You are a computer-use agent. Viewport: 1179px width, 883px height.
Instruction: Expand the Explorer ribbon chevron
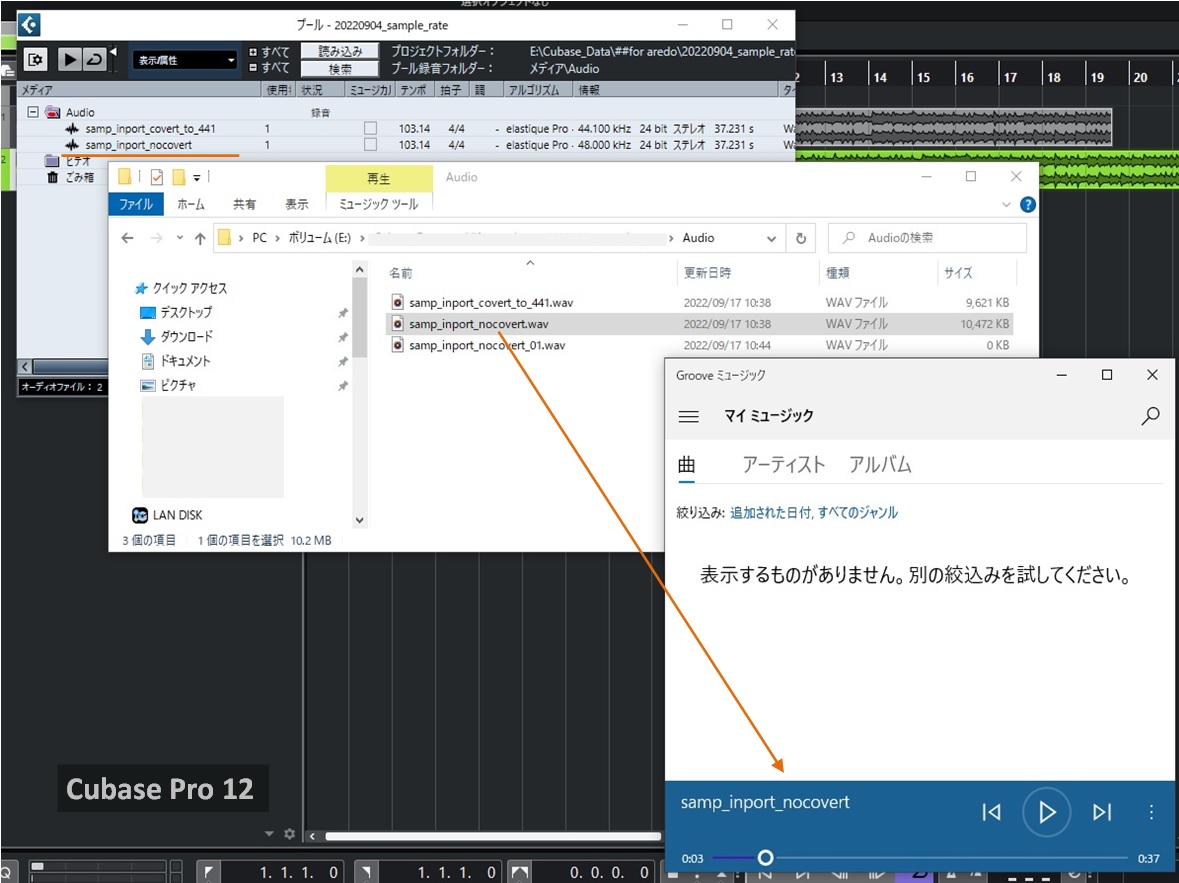[x=1006, y=205]
